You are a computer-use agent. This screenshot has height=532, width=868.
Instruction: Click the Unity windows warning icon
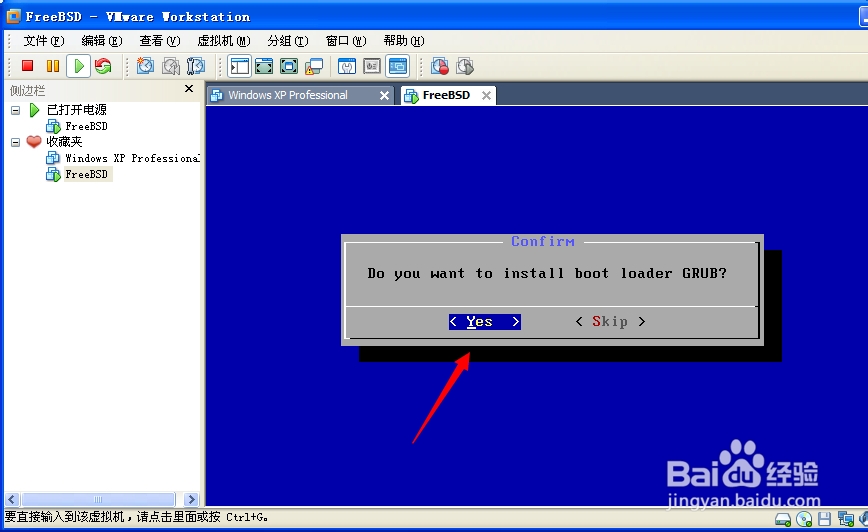[x=314, y=66]
